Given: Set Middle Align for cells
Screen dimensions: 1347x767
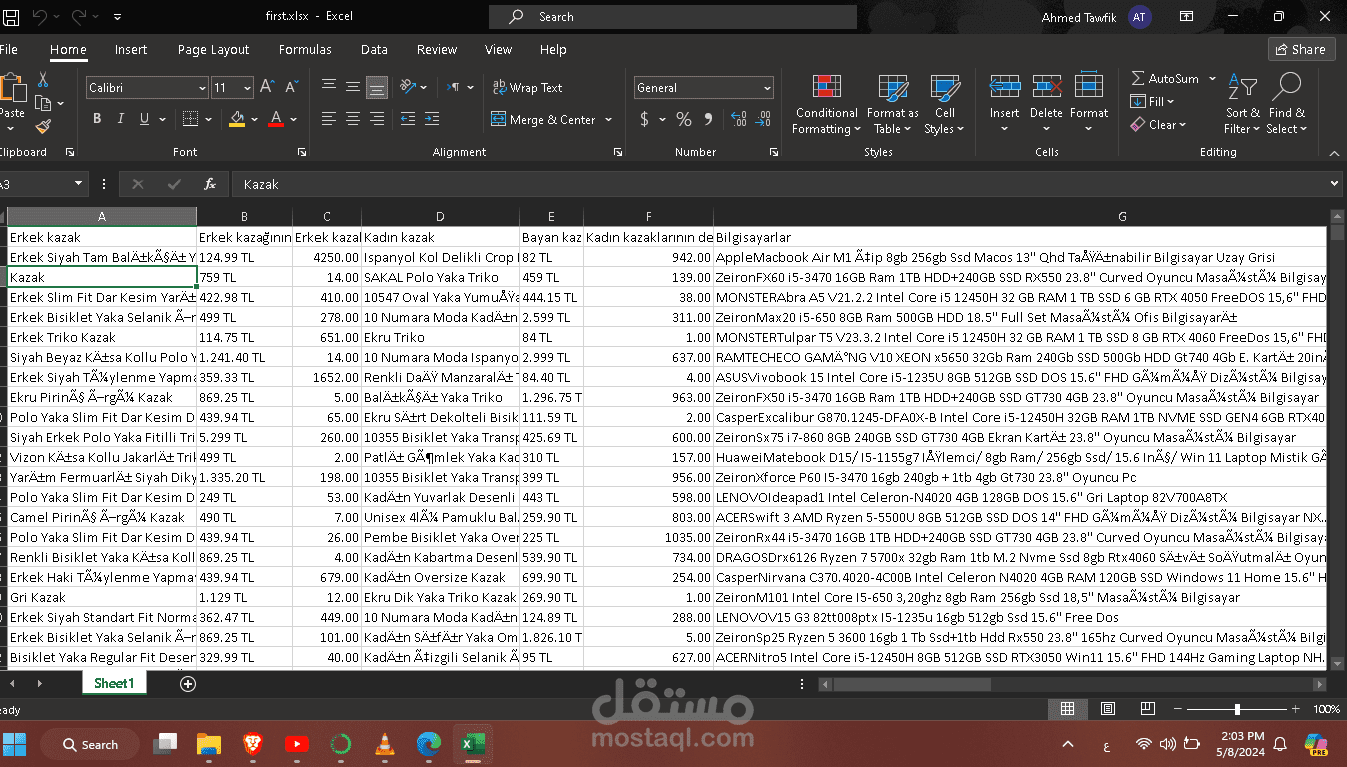Looking at the screenshot, I should 353,88.
